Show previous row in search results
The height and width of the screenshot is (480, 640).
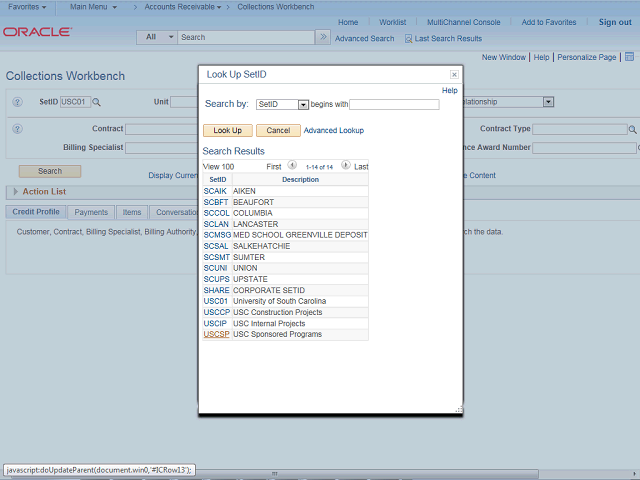292,166
